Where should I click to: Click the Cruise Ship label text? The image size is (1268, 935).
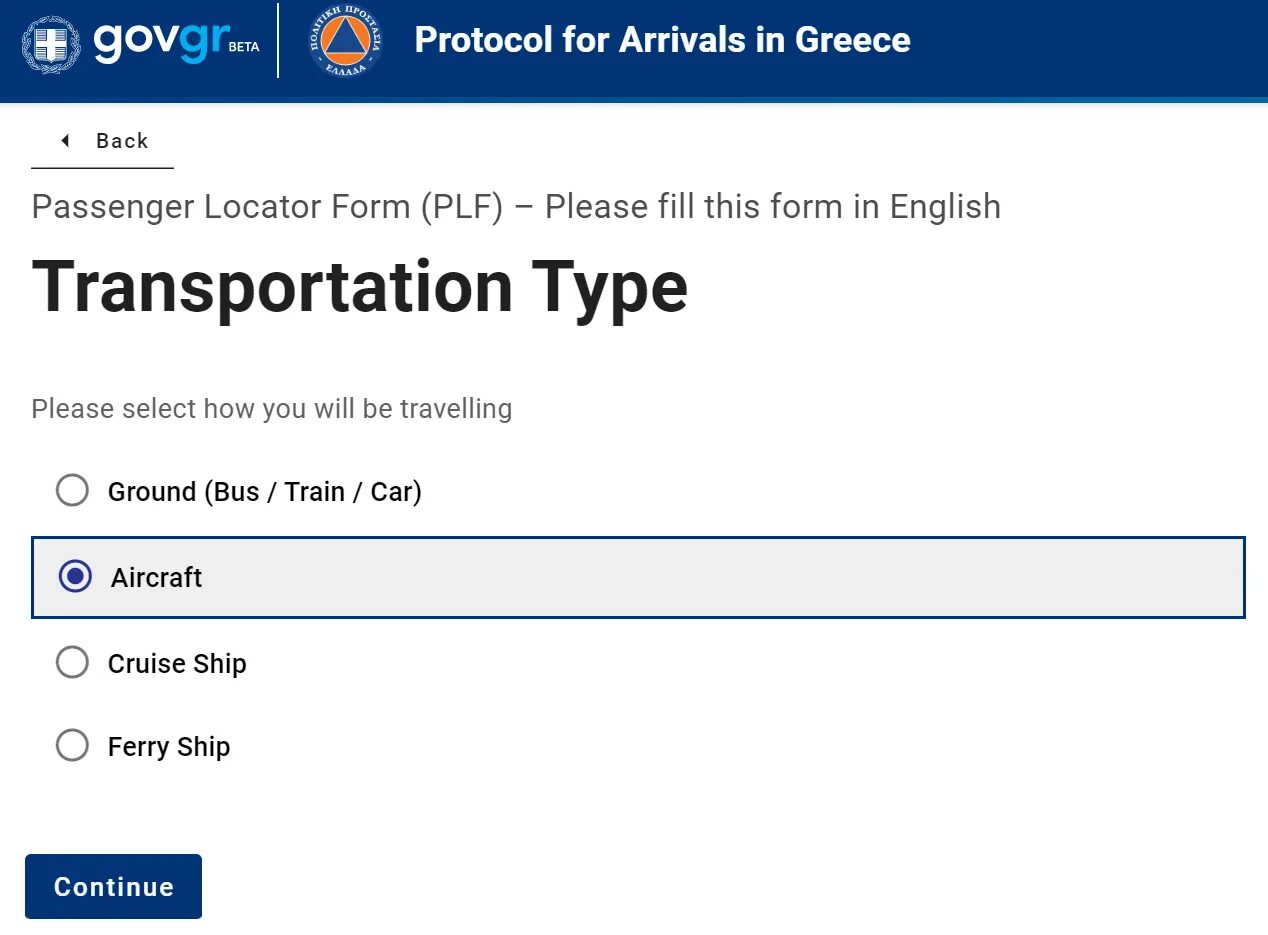click(177, 664)
